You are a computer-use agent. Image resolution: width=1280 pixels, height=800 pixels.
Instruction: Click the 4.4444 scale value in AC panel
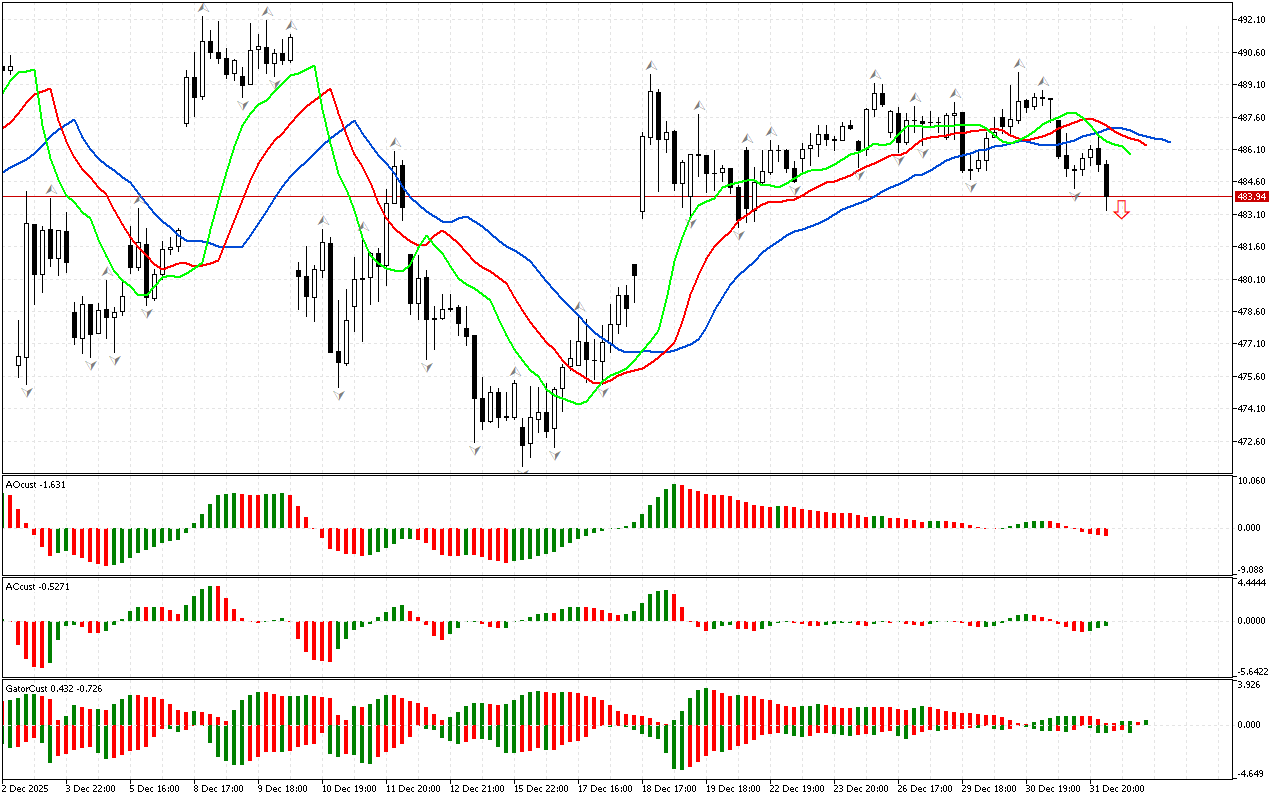point(1254,582)
